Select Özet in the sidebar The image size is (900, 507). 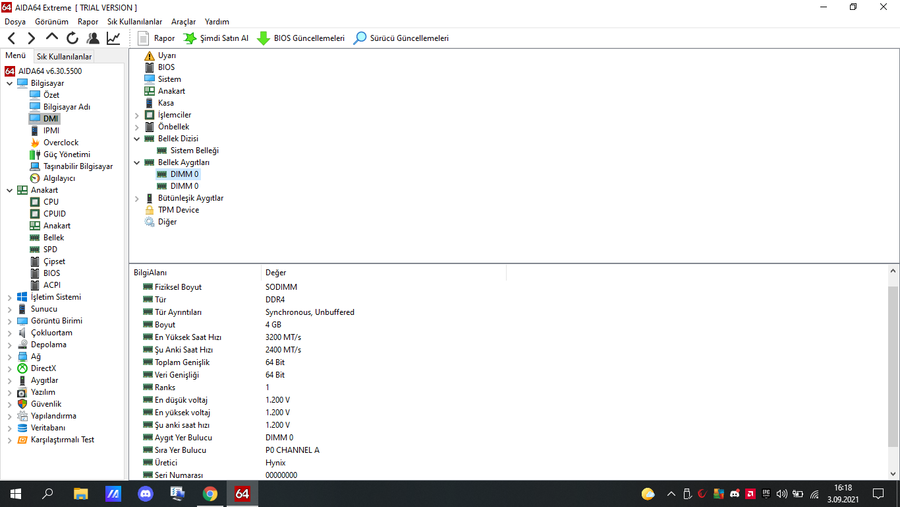(x=45, y=95)
